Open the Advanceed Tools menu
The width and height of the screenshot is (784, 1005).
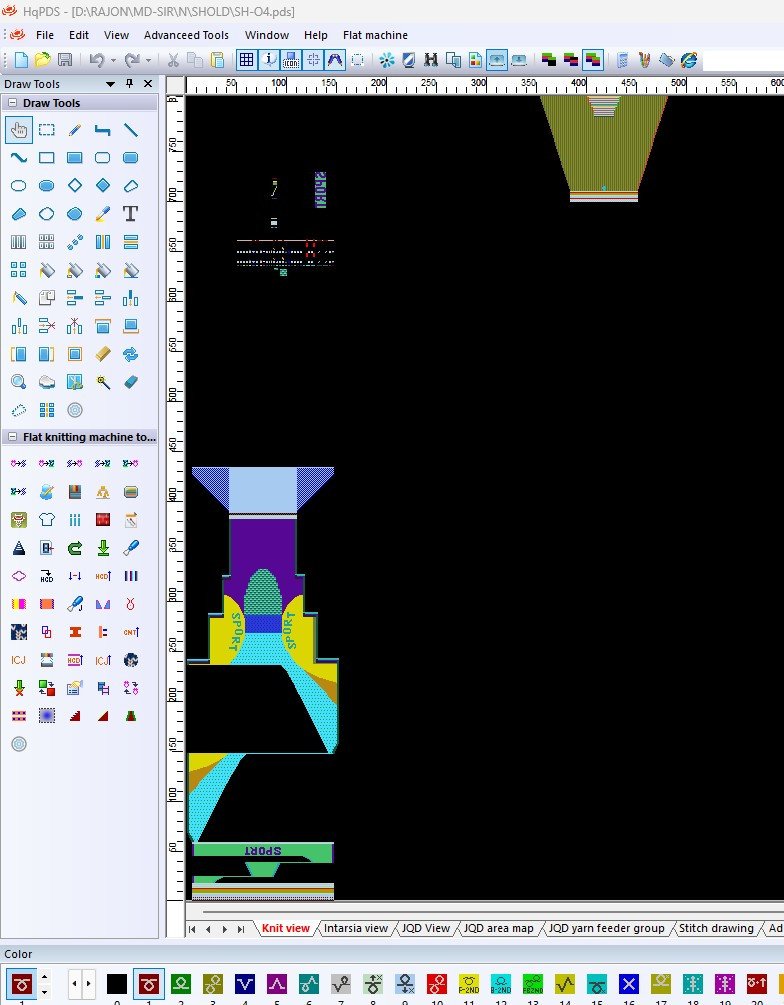(x=186, y=35)
